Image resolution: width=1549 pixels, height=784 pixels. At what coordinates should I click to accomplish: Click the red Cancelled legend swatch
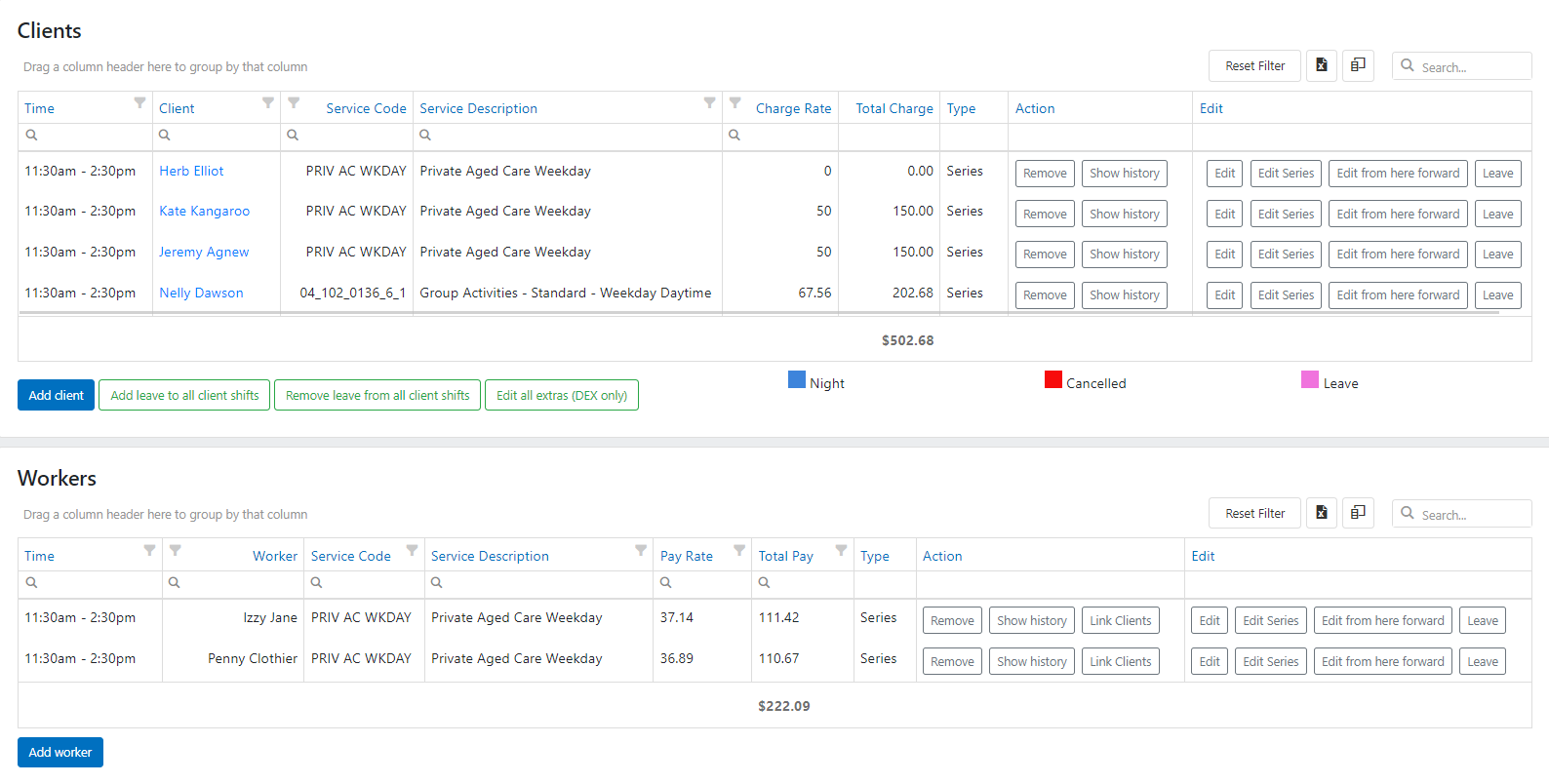[x=1053, y=379]
